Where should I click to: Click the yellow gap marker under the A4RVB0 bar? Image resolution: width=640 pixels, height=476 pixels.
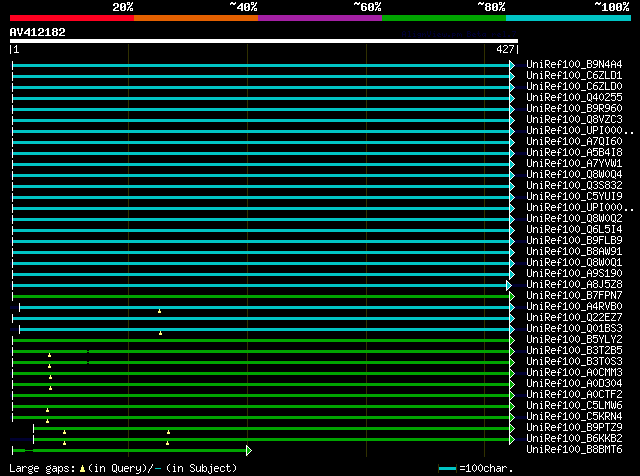(160, 311)
